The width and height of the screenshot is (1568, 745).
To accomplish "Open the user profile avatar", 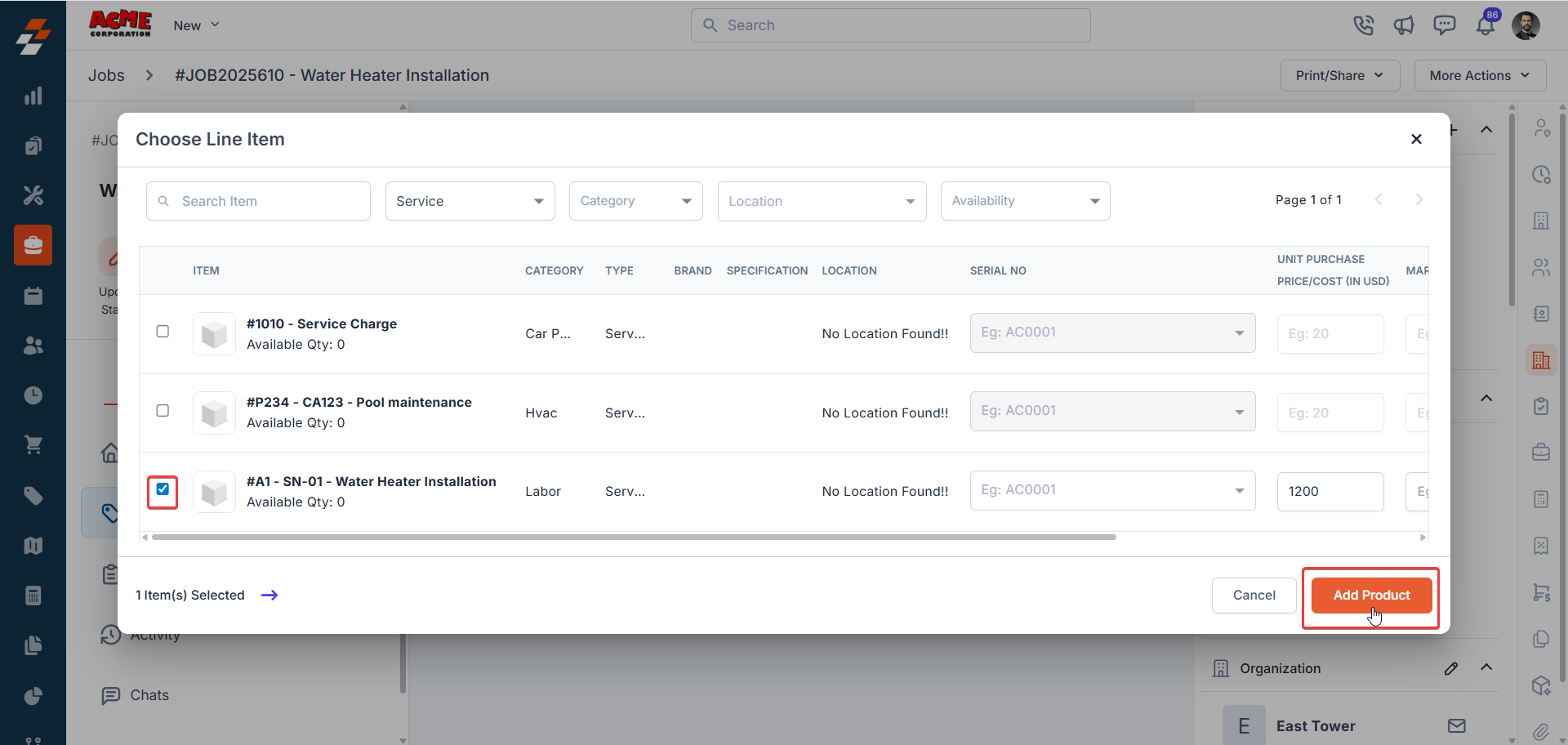I will tap(1526, 25).
